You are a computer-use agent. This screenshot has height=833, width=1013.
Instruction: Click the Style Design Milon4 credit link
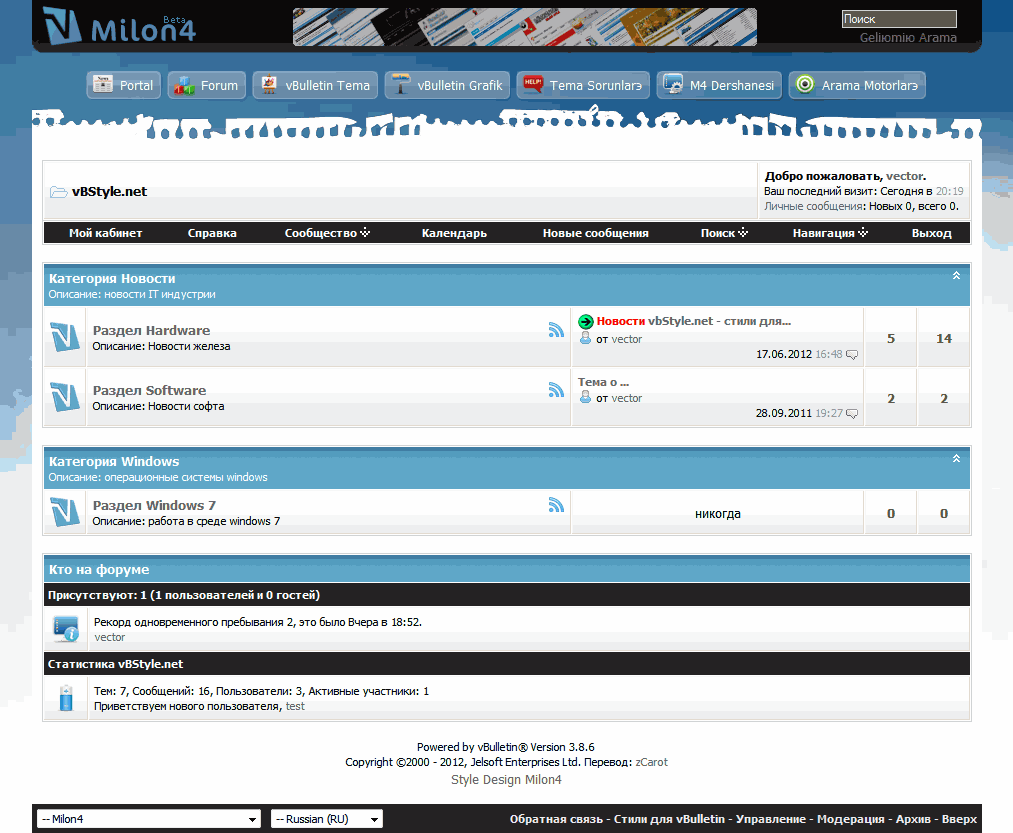tap(506, 780)
